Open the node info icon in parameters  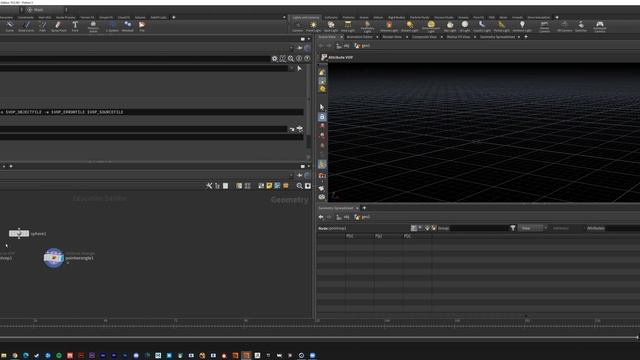tap(299, 59)
